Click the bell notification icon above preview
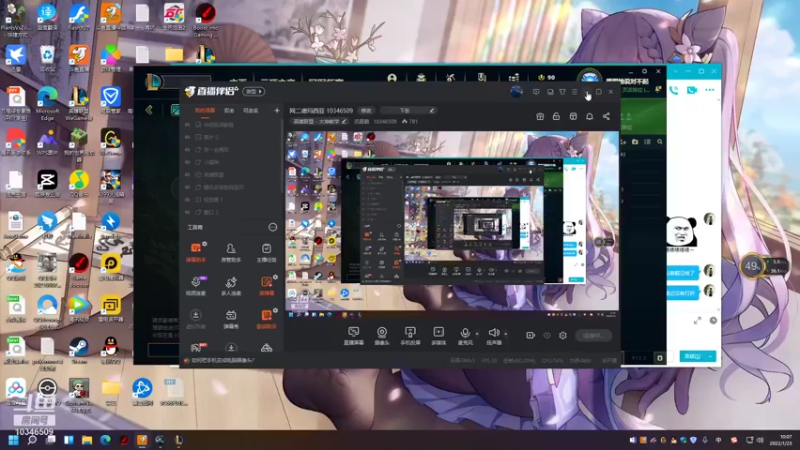Viewport: 800px width, 450px height. tap(589, 116)
